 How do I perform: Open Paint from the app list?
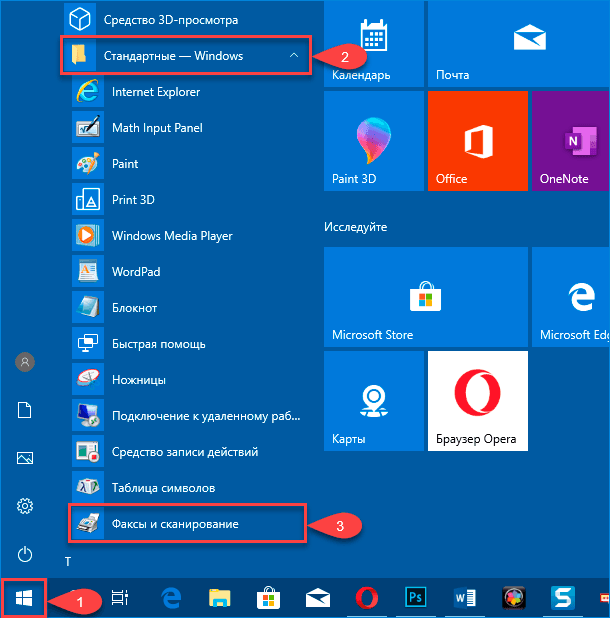point(125,164)
